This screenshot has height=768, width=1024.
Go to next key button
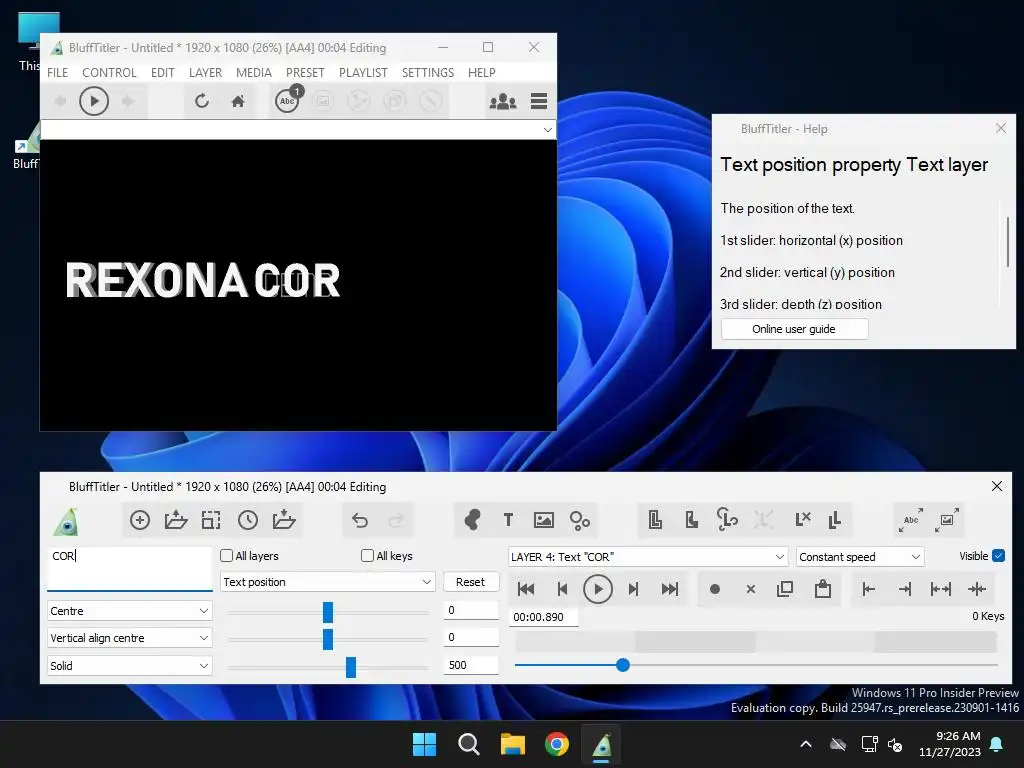pyautogui.click(x=633, y=589)
